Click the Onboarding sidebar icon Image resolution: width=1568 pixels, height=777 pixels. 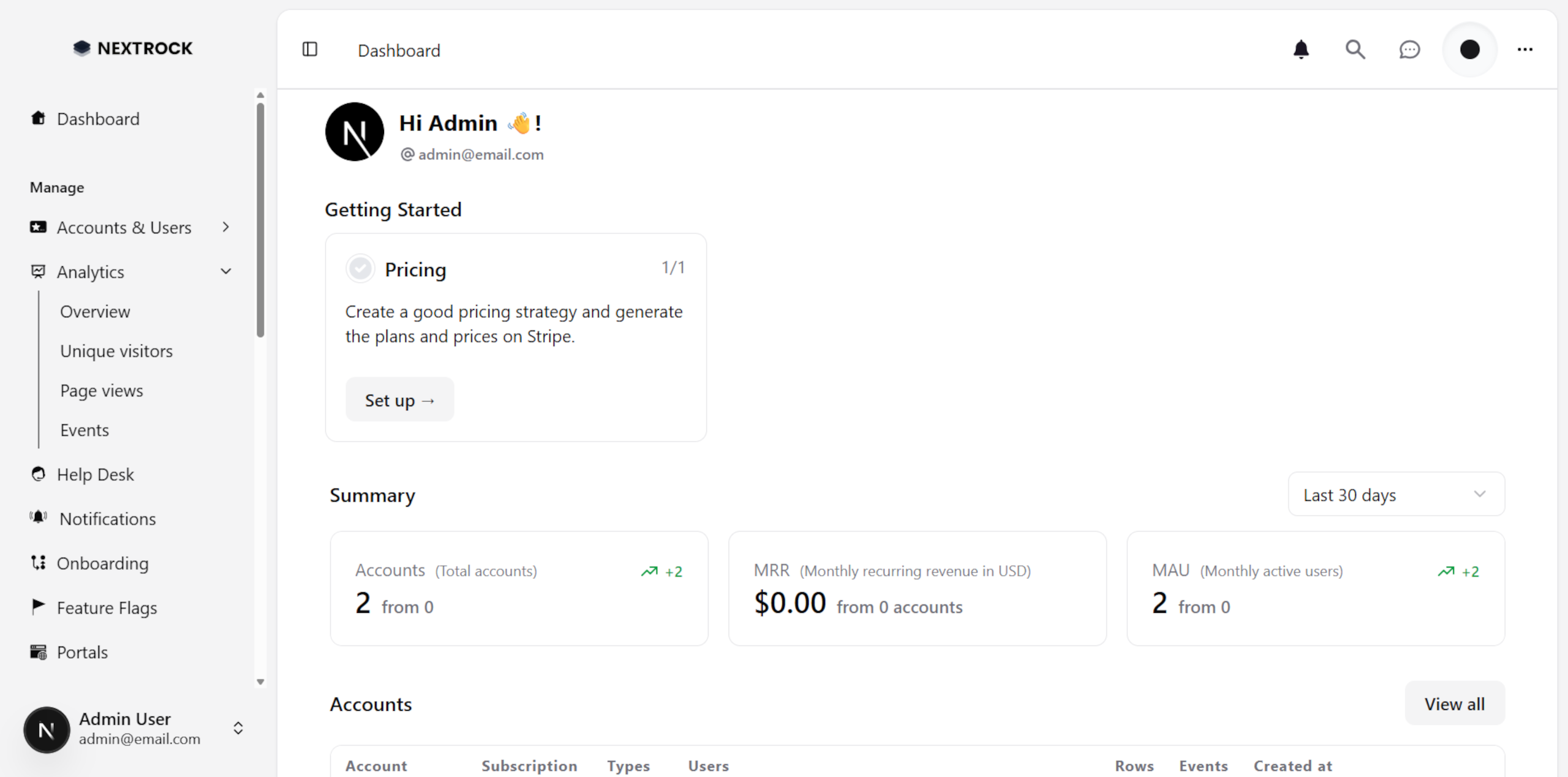[x=38, y=563]
